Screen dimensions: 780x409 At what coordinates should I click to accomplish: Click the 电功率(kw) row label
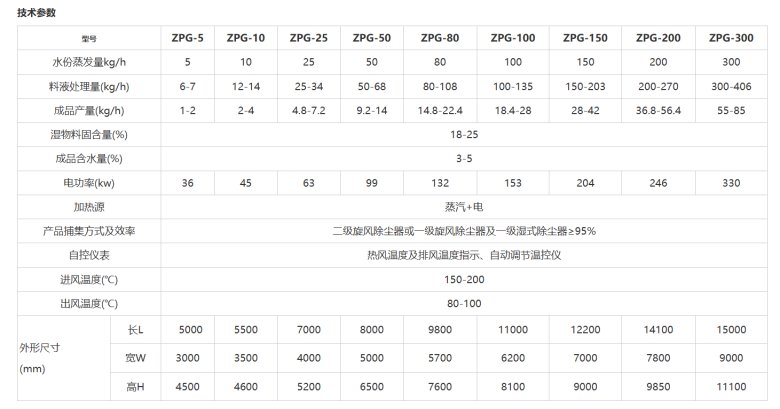tap(89, 182)
